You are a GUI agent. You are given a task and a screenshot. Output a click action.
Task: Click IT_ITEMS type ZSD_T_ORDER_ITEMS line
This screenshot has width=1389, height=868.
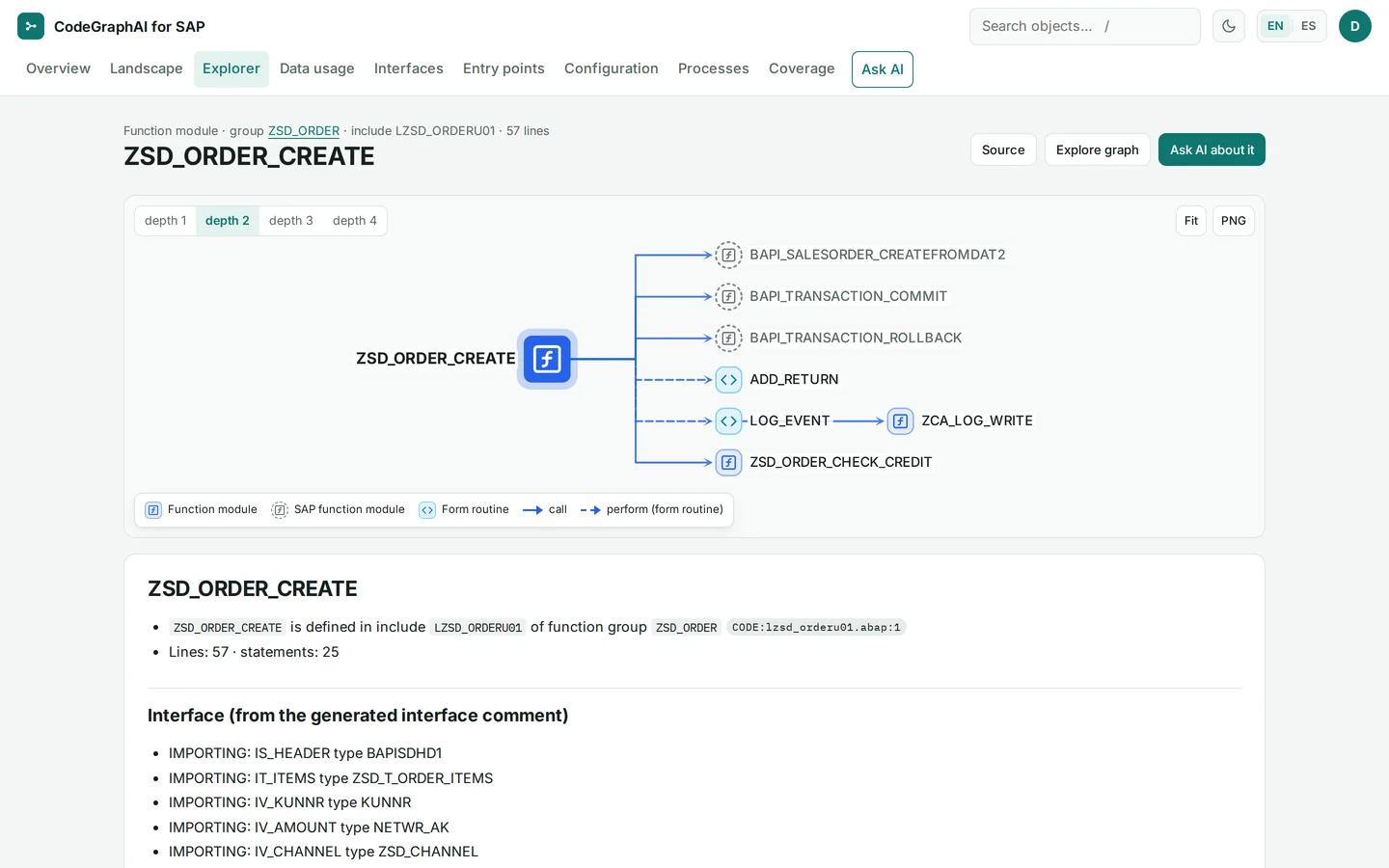[x=331, y=778]
